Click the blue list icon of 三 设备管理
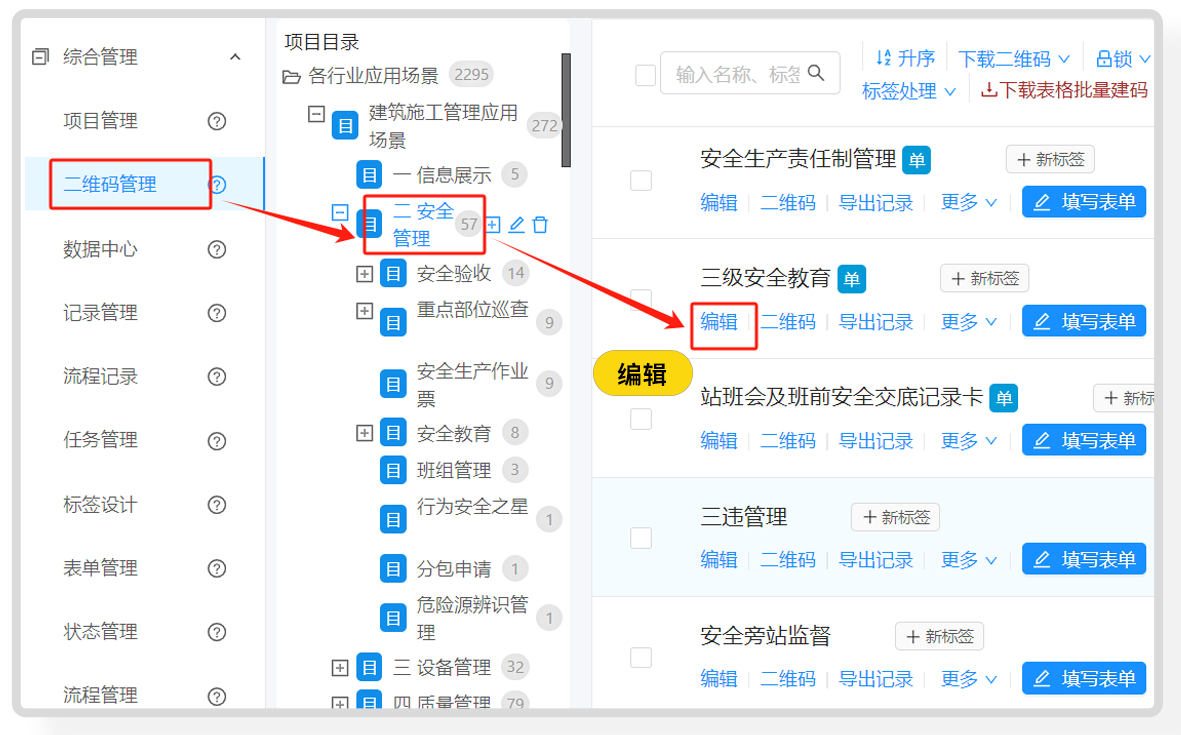Viewport: 1181px width, 735px height. (369, 667)
